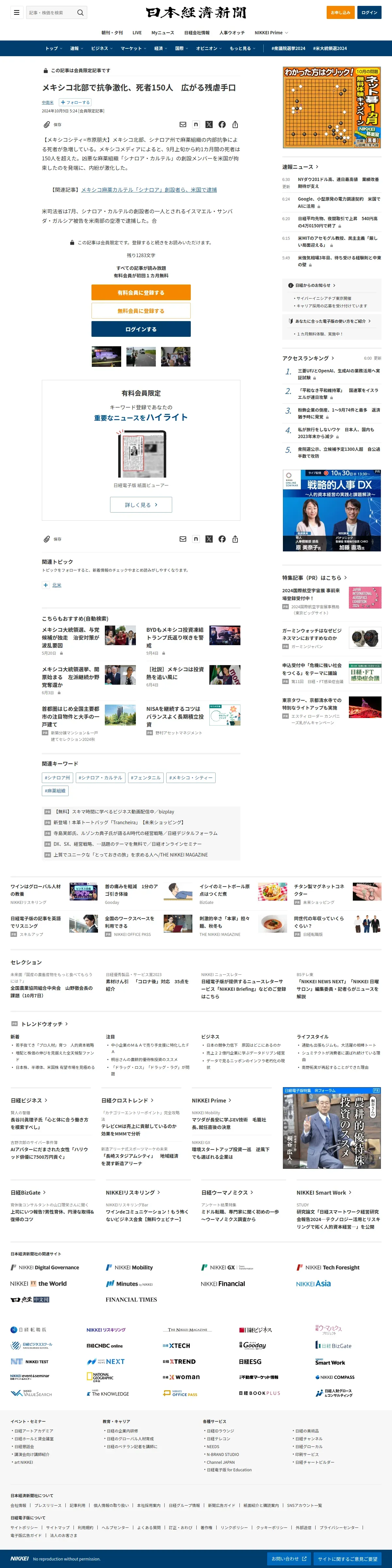The width and height of the screenshot is (392, 1568).
Task: Share article by email icon at top
Action: tap(183, 124)
